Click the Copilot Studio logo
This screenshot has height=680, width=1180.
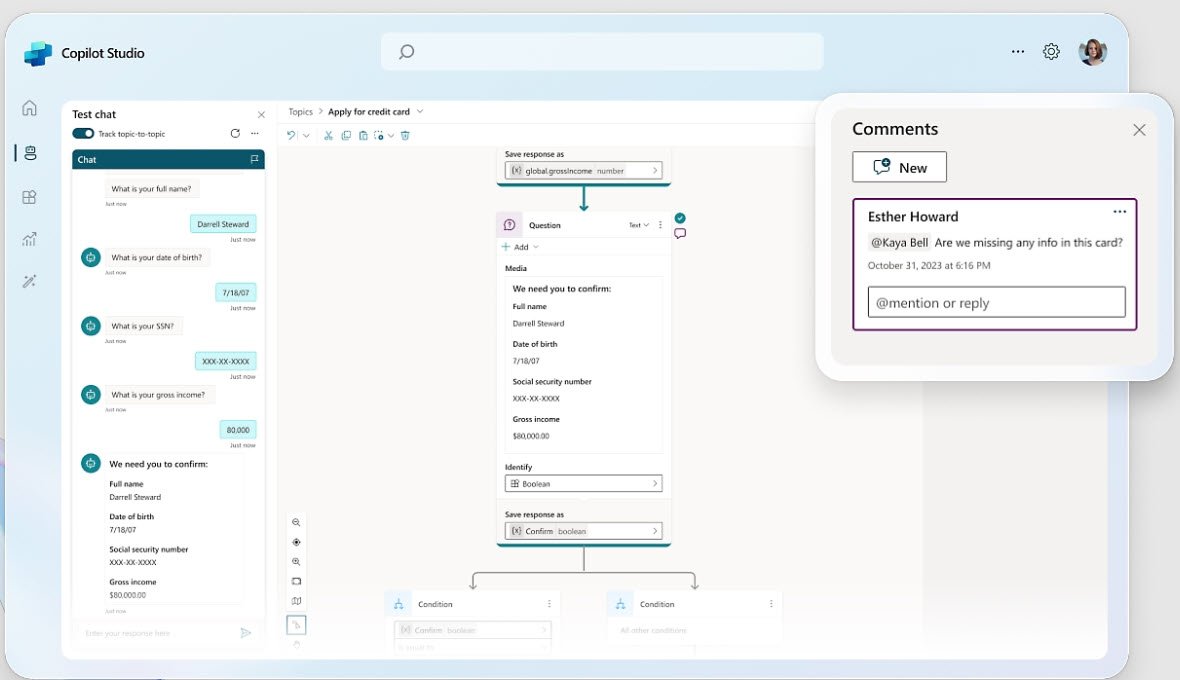pos(38,53)
